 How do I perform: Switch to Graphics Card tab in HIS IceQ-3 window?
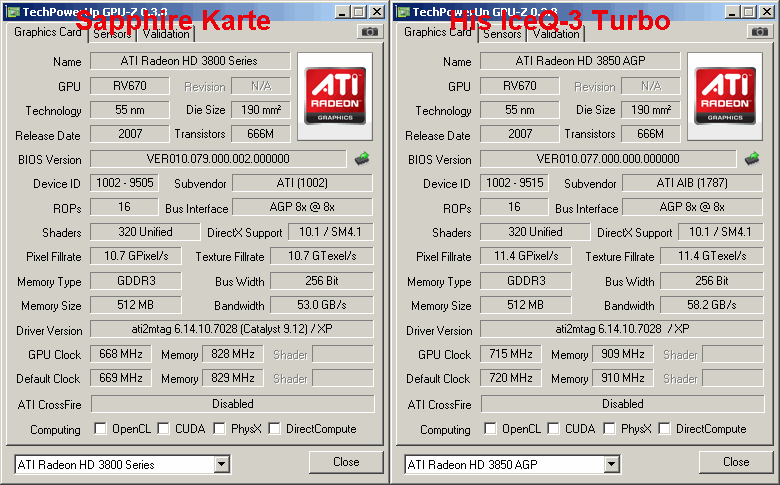437,32
